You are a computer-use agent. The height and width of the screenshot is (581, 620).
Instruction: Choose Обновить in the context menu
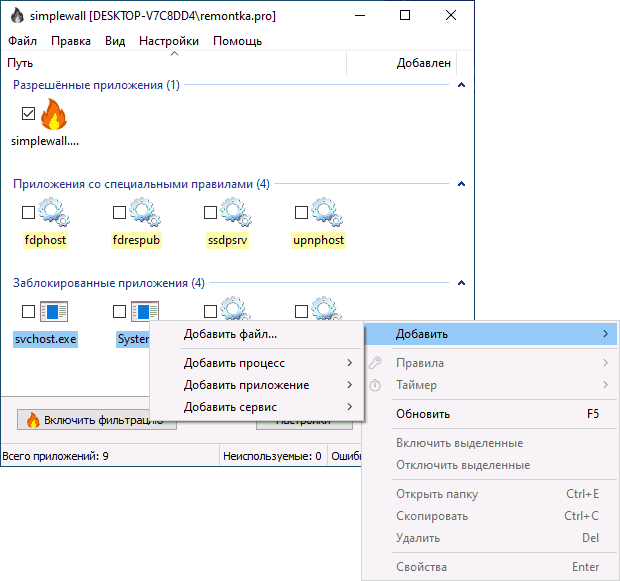(490, 414)
